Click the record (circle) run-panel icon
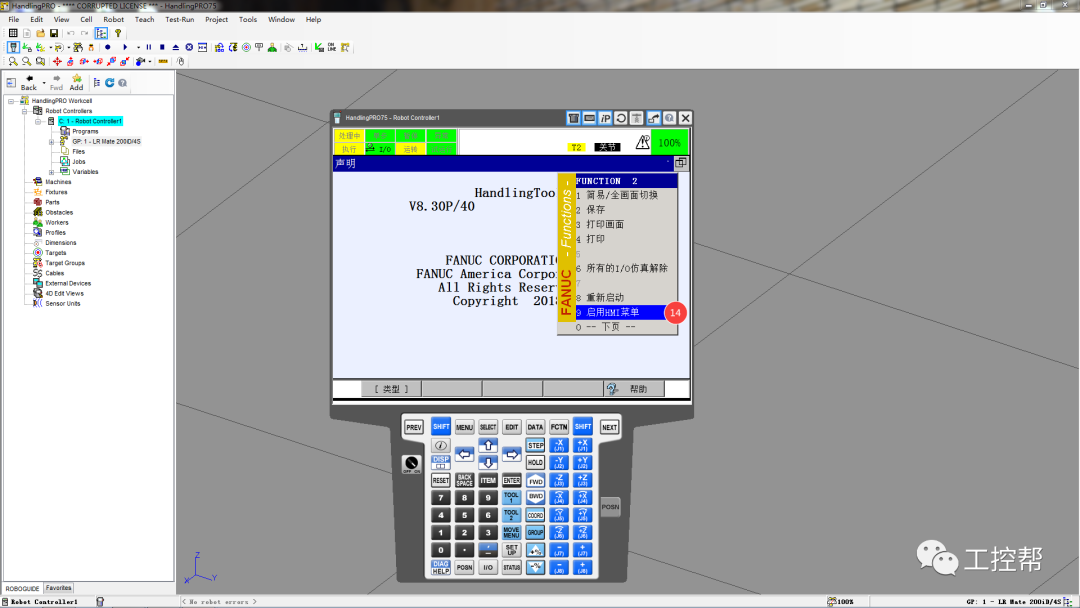The height and width of the screenshot is (608, 1080). [107, 48]
